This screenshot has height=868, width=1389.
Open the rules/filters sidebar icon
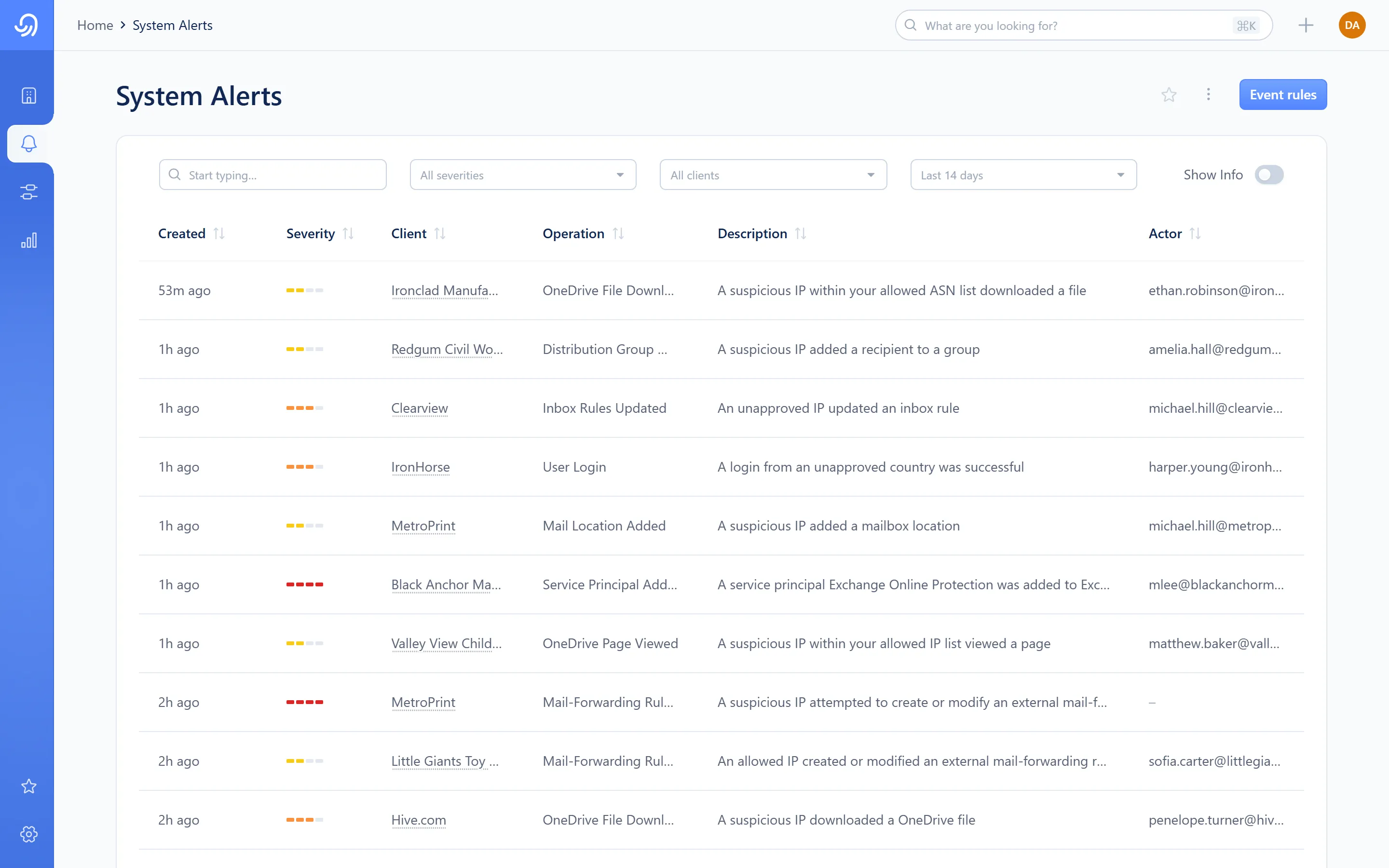click(29, 192)
